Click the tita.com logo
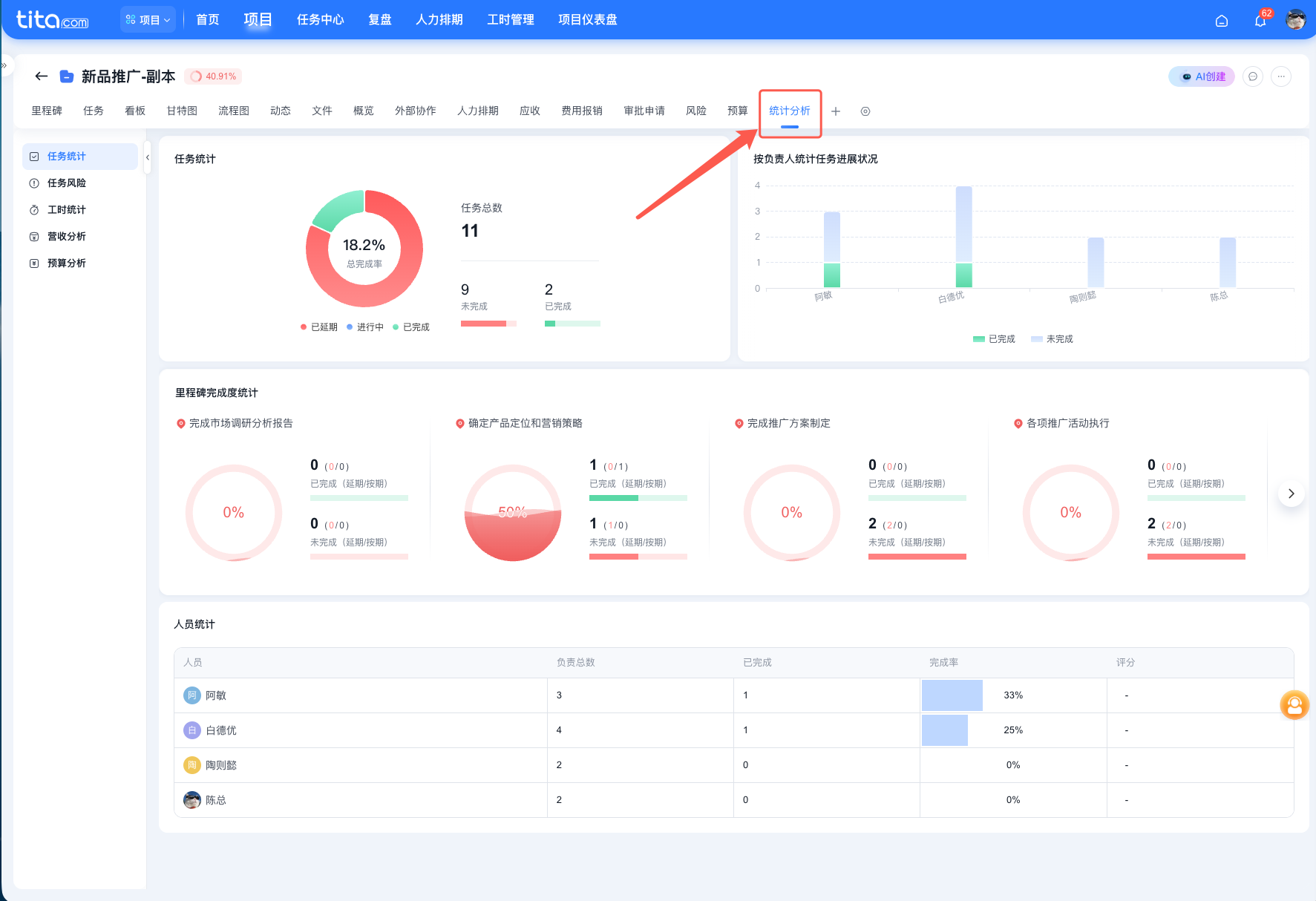This screenshot has width=1316, height=901. pyautogui.click(x=52, y=19)
